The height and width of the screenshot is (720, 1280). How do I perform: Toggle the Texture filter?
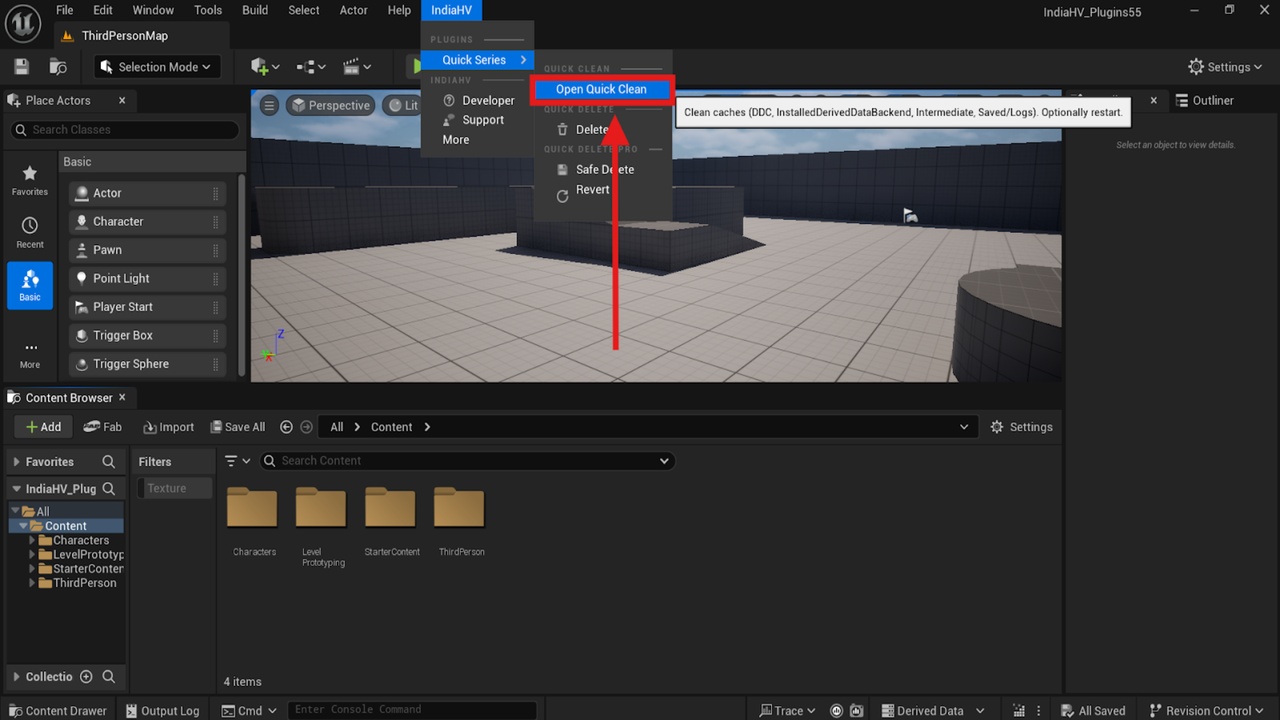tap(175, 488)
